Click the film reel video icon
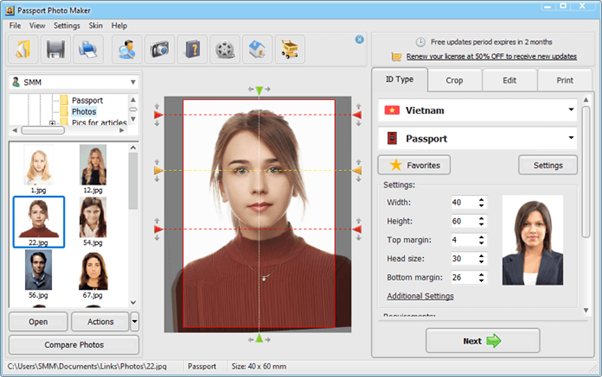The height and width of the screenshot is (377, 602). pyautogui.click(x=225, y=49)
